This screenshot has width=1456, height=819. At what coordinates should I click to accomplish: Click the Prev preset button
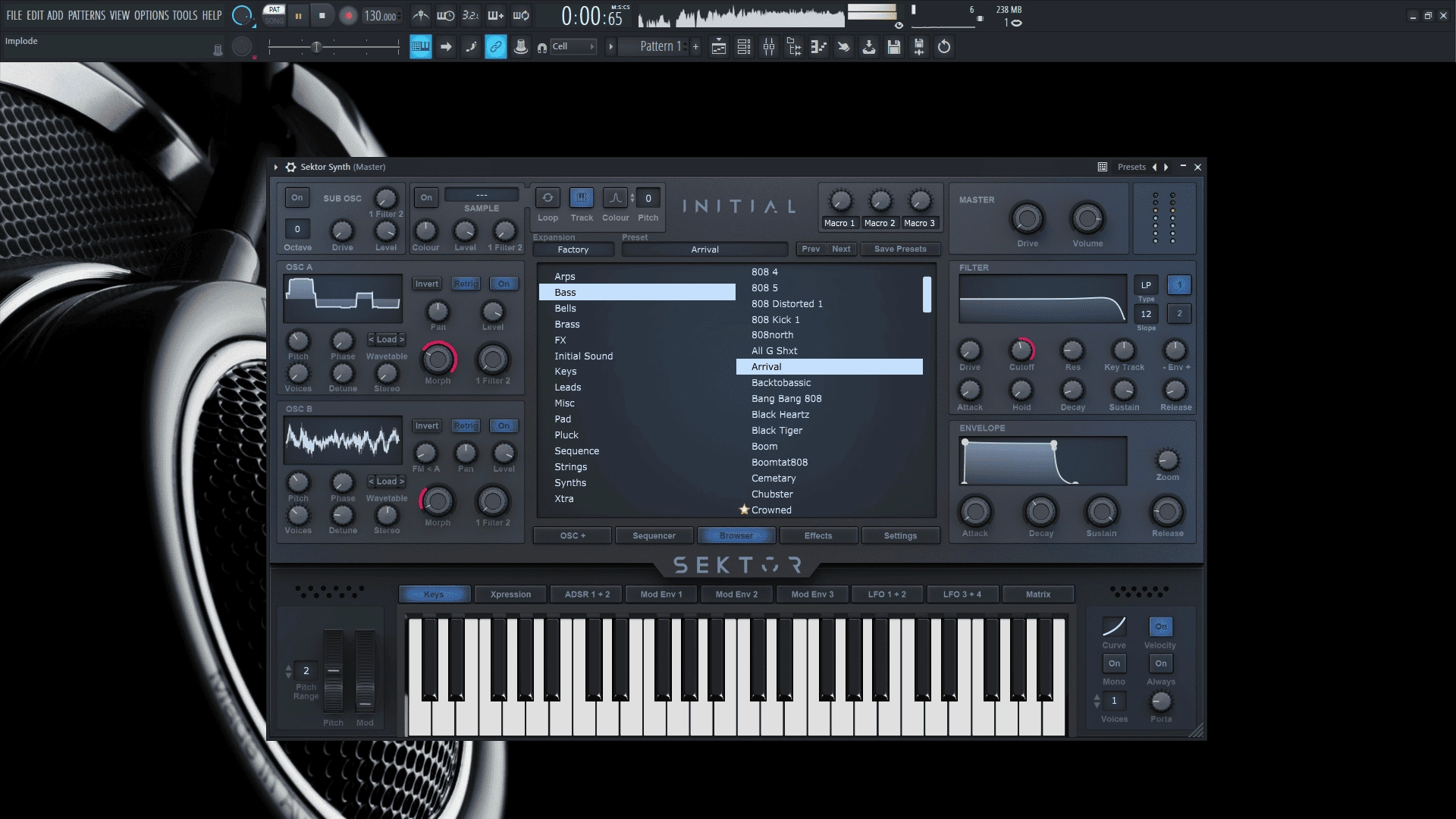811,249
